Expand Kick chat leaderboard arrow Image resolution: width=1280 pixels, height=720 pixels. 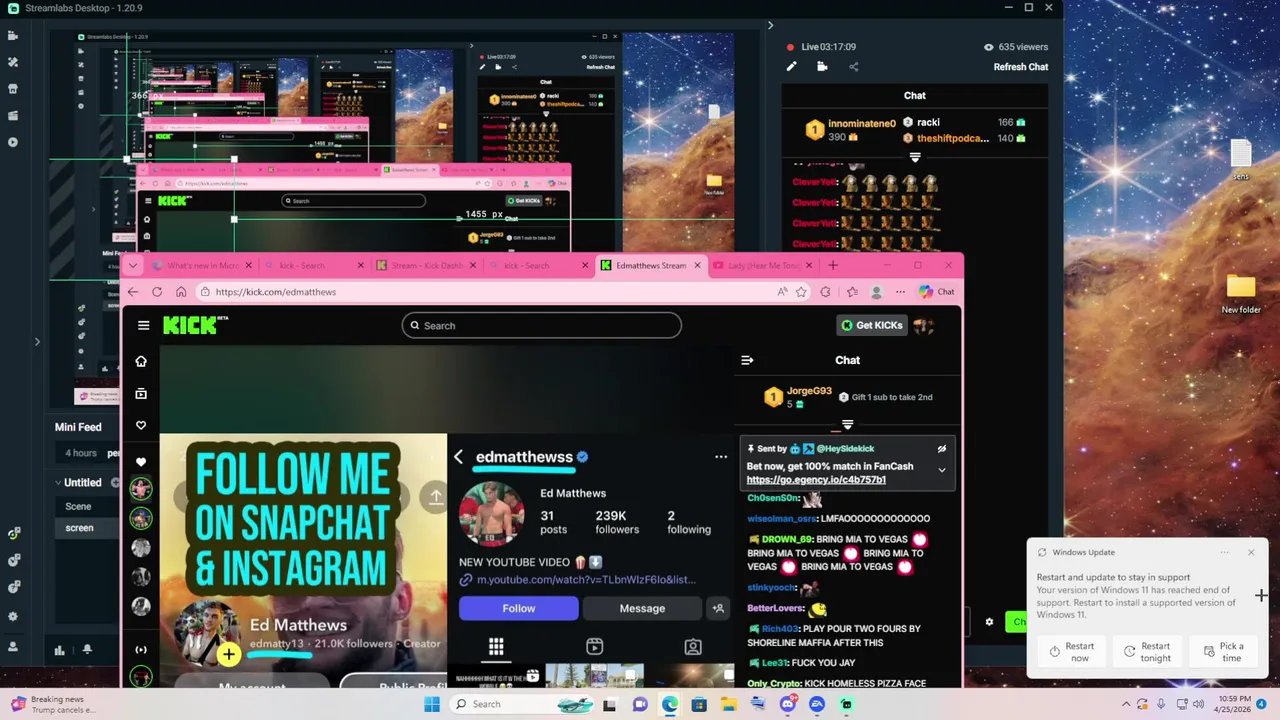[847, 425]
